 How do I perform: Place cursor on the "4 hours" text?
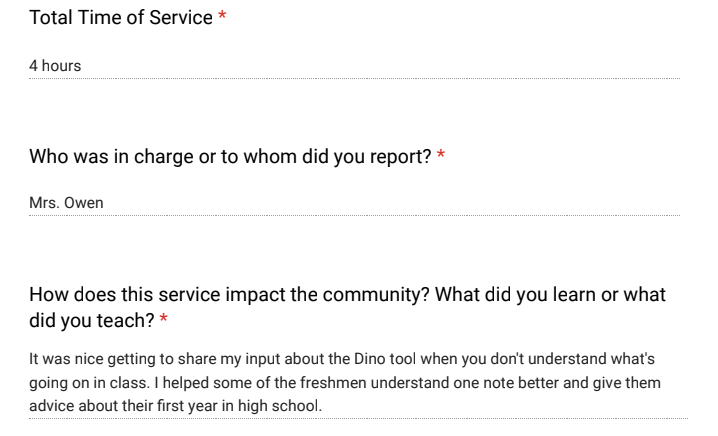pos(55,66)
